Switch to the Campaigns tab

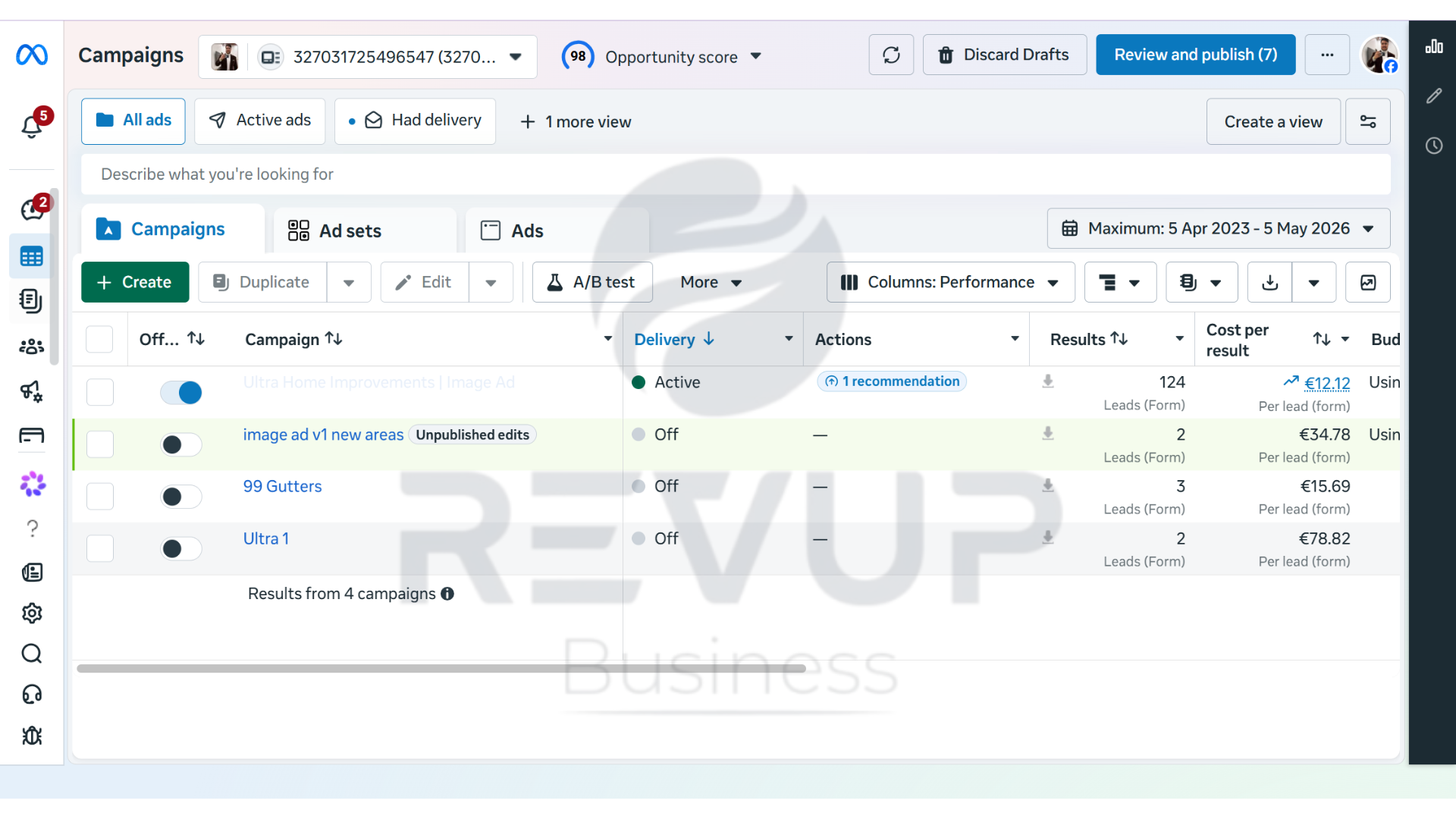[173, 229]
